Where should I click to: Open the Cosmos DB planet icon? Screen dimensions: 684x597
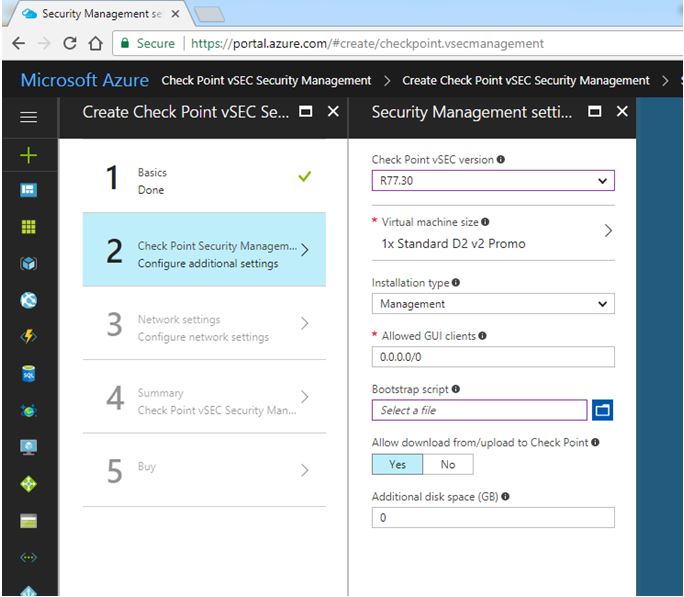click(x=28, y=410)
